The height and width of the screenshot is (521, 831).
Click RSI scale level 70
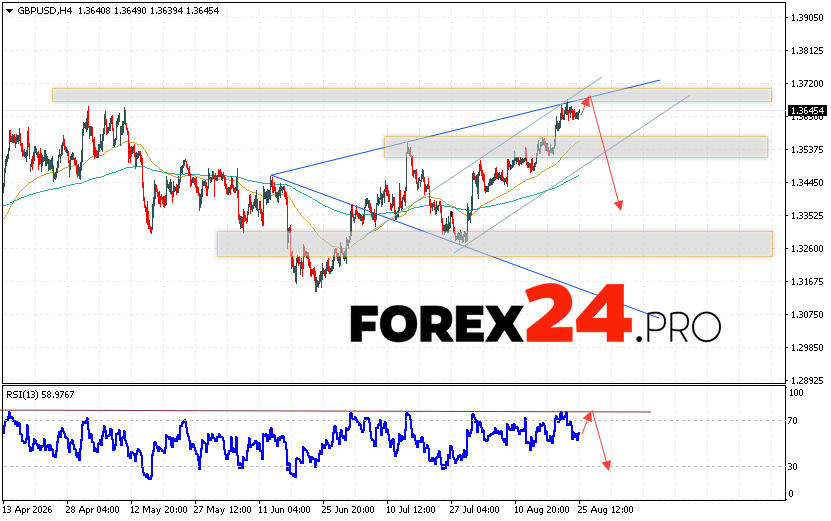click(792, 421)
